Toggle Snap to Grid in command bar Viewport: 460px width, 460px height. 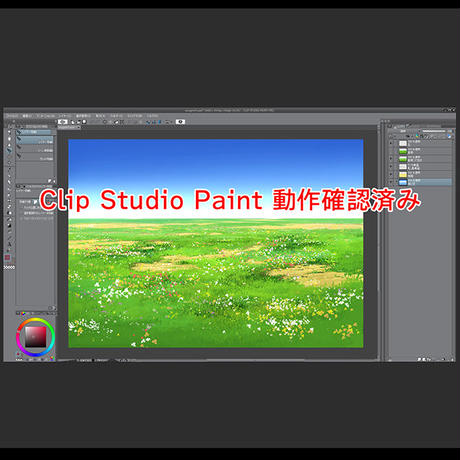[x=160, y=122]
